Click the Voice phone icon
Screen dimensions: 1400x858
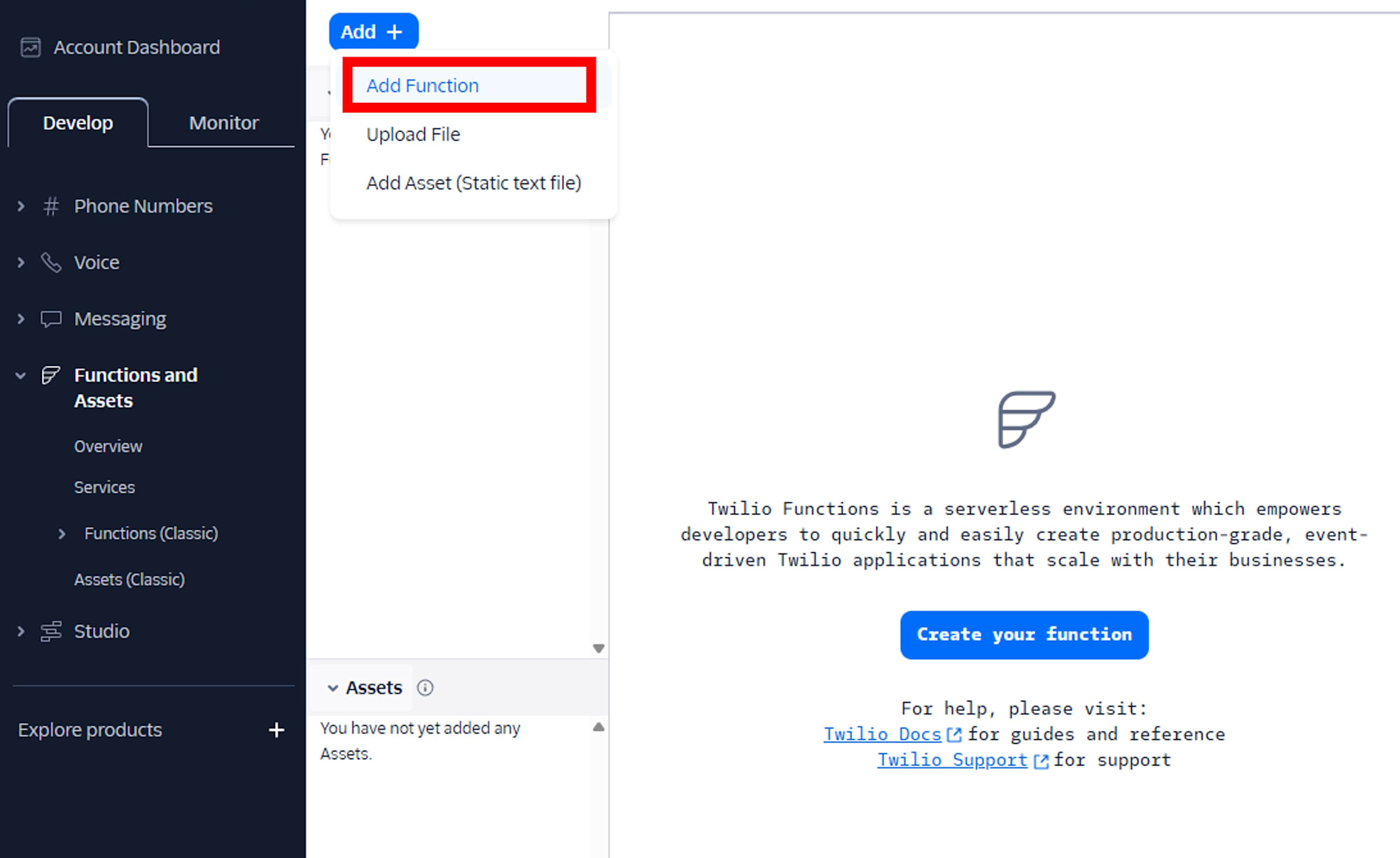point(51,262)
